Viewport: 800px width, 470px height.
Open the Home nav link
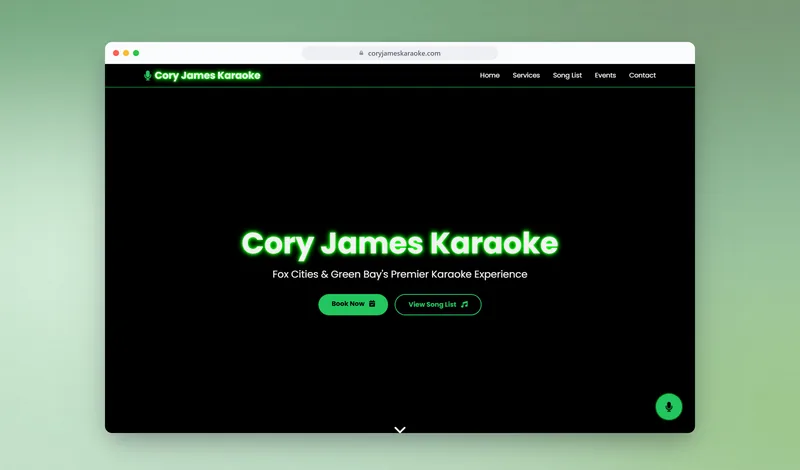pos(489,75)
